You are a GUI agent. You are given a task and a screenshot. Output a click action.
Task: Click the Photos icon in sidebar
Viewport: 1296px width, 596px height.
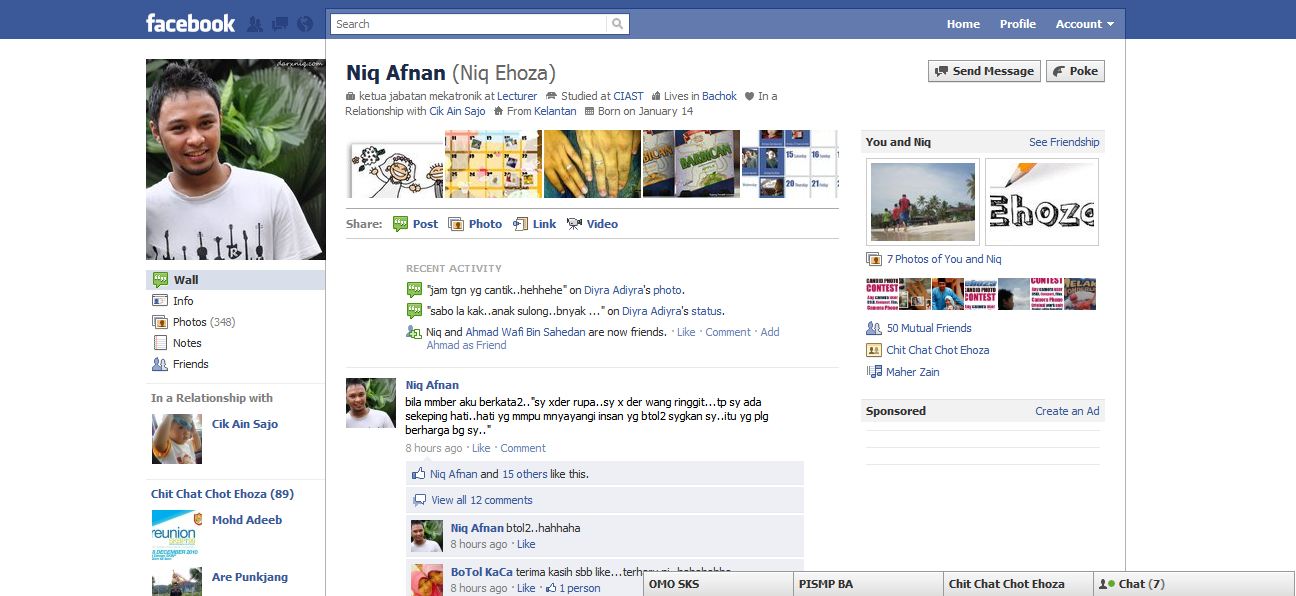(159, 322)
